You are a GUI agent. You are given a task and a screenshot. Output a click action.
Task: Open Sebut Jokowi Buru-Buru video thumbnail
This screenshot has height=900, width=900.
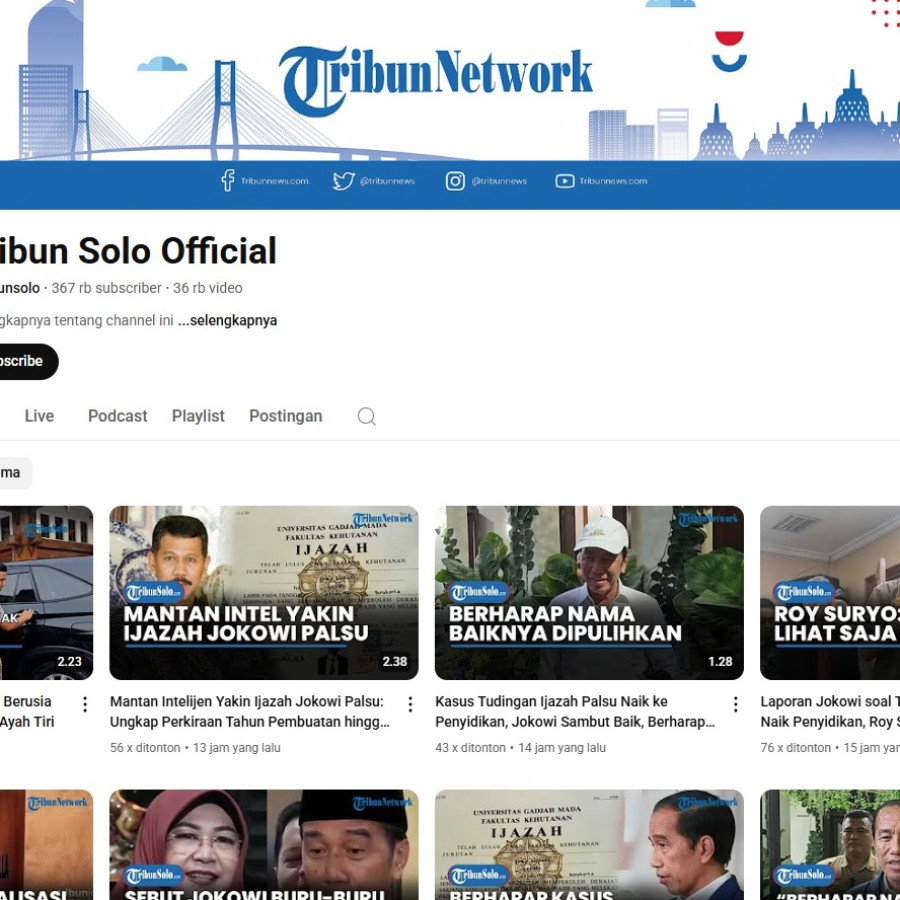pos(263,844)
